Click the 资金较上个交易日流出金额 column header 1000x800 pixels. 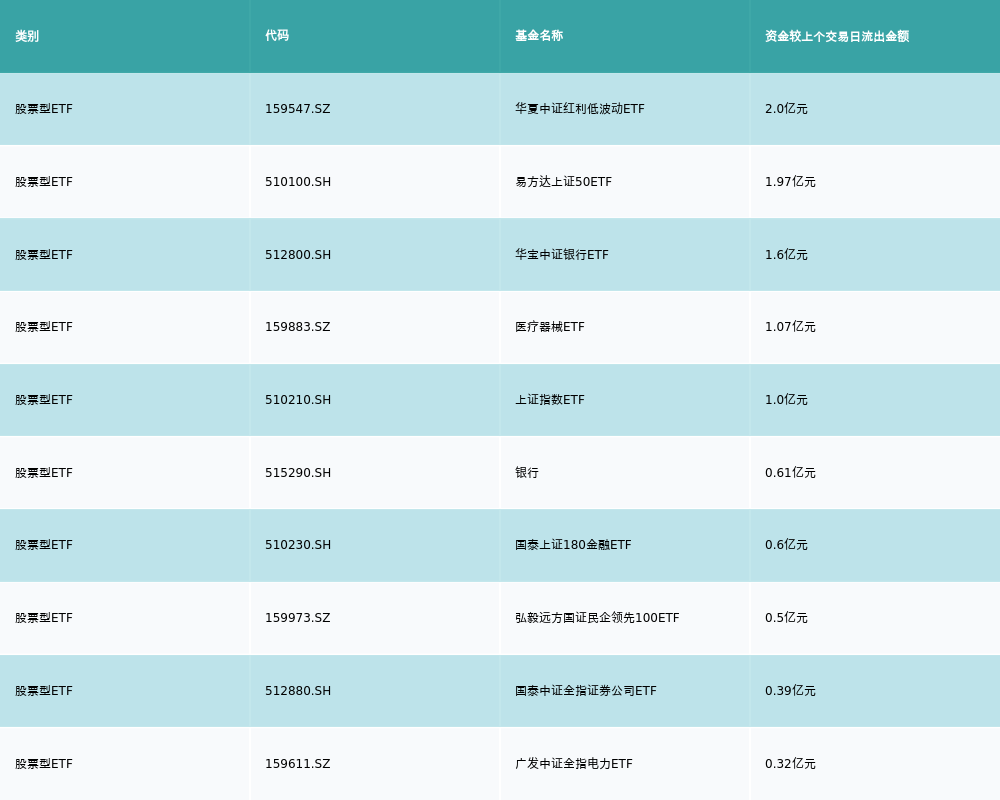837,36
